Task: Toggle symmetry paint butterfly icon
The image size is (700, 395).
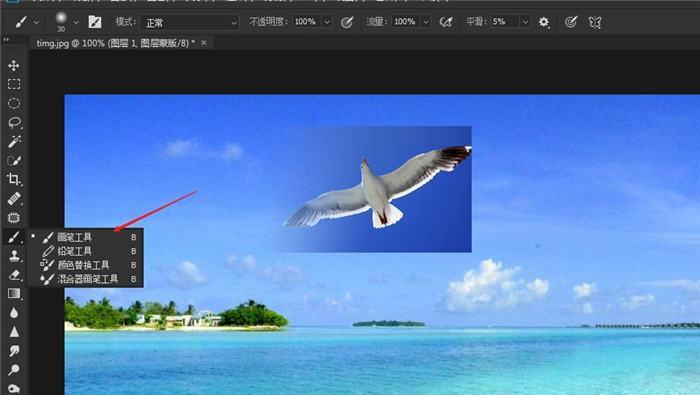Action: (x=595, y=22)
